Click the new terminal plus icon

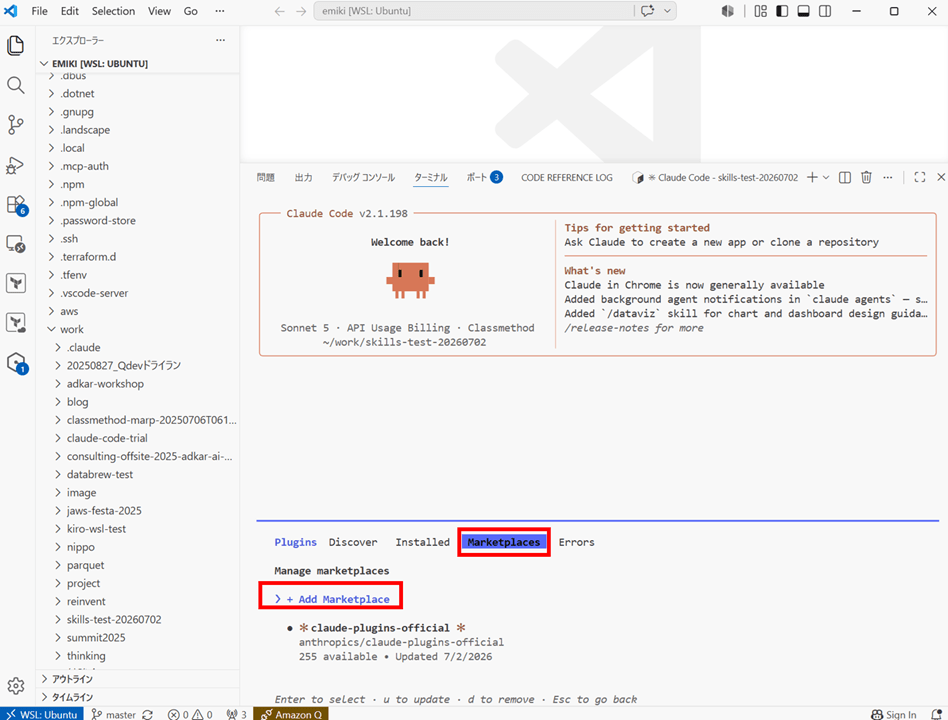[x=812, y=177]
